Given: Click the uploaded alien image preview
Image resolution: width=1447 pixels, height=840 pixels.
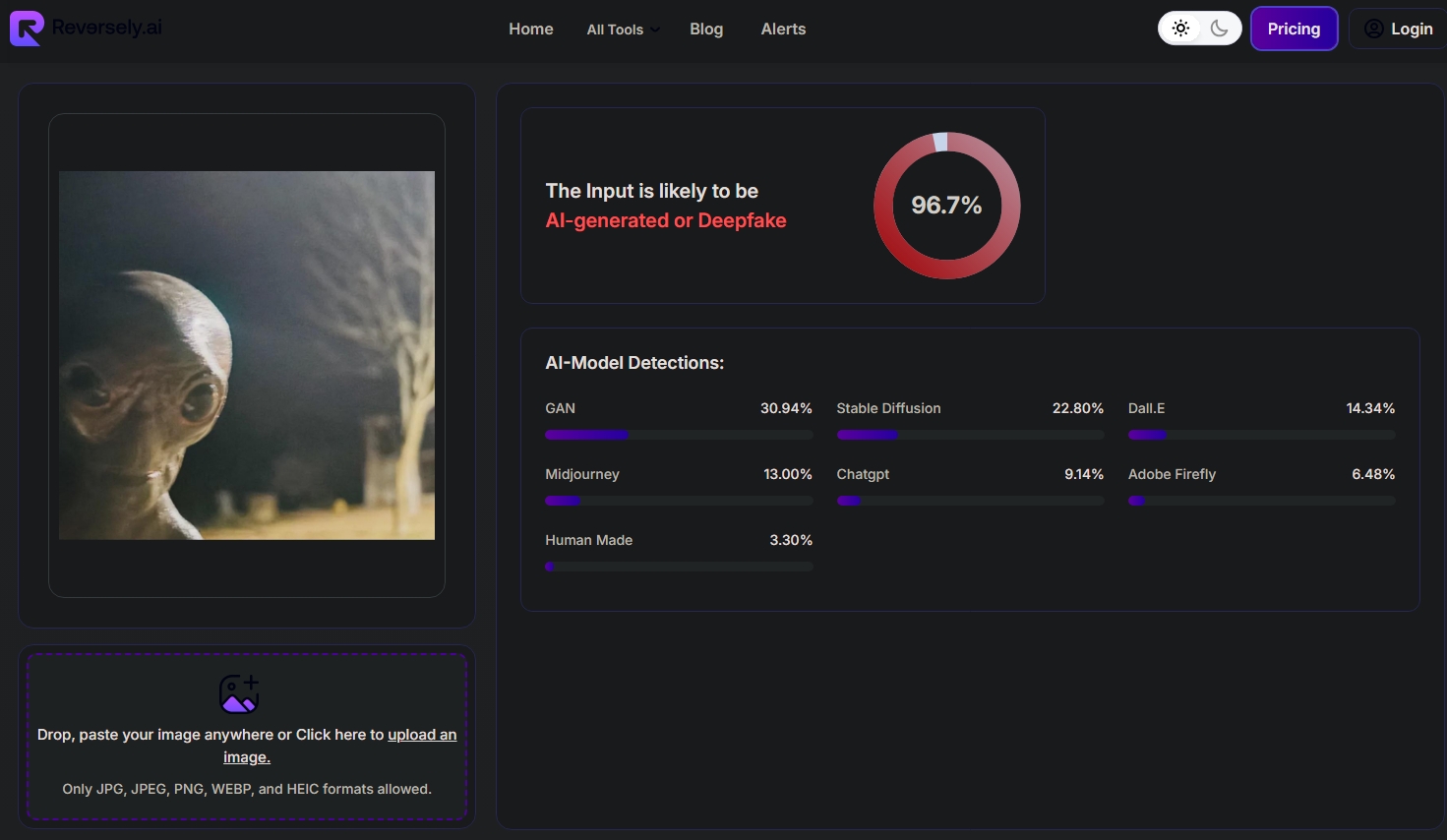Looking at the screenshot, I should tap(247, 355).
